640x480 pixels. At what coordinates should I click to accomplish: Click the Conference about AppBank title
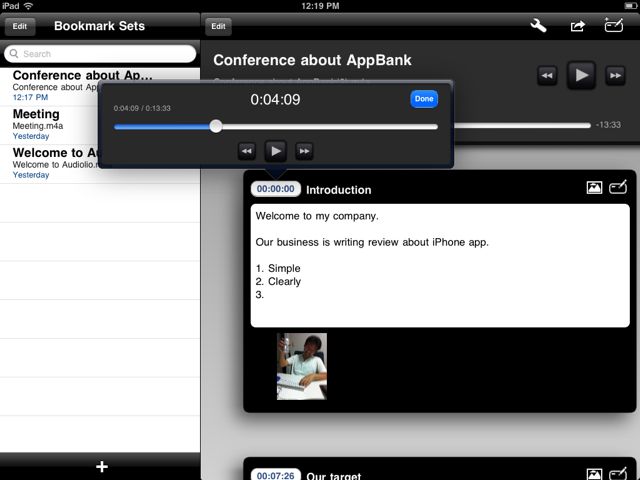click(312, 60)
